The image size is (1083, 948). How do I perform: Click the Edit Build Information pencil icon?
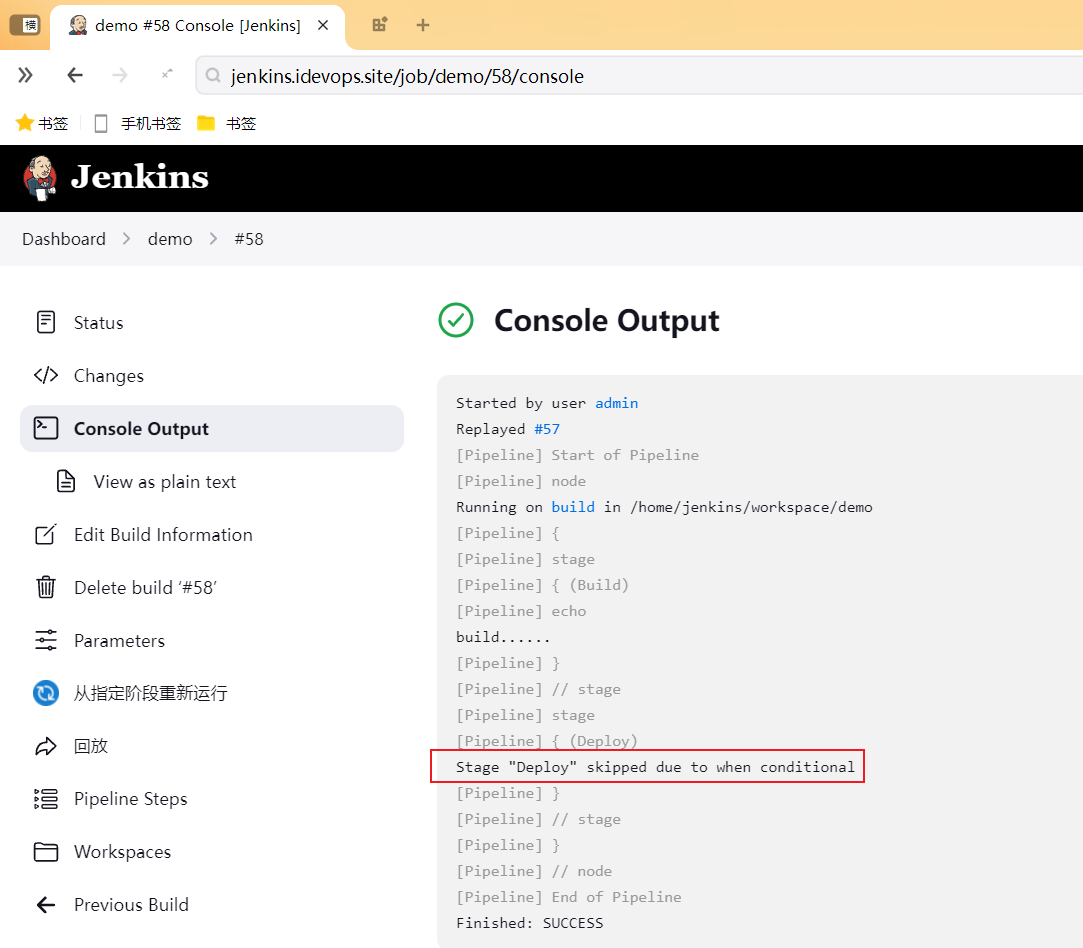tap(46, 534)
